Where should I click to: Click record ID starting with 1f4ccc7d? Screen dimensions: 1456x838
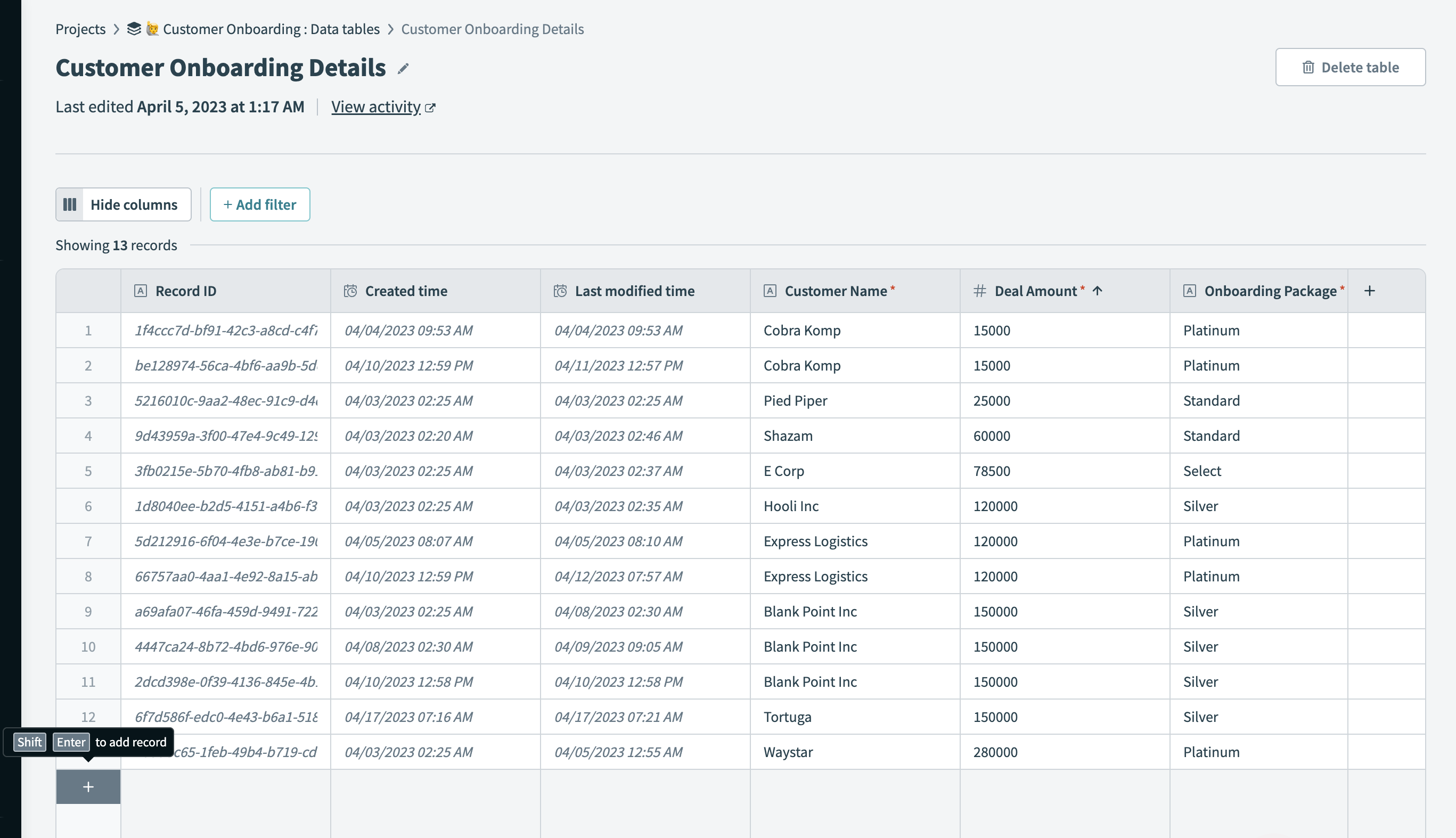(226, 331)
